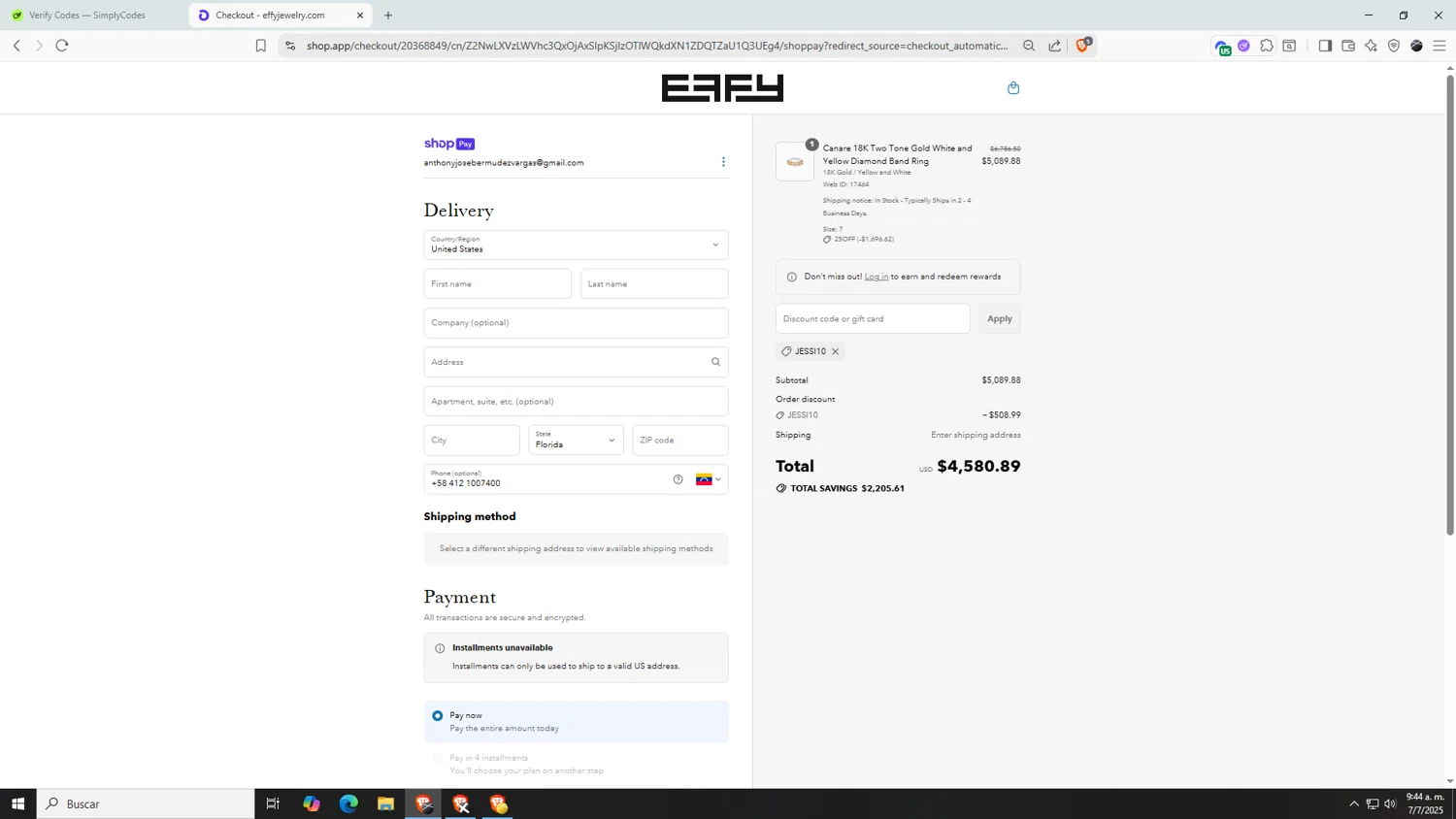Click Discount code or gift card field
This screenshot has height=819, width=1456.
click(x=873, y=318)
